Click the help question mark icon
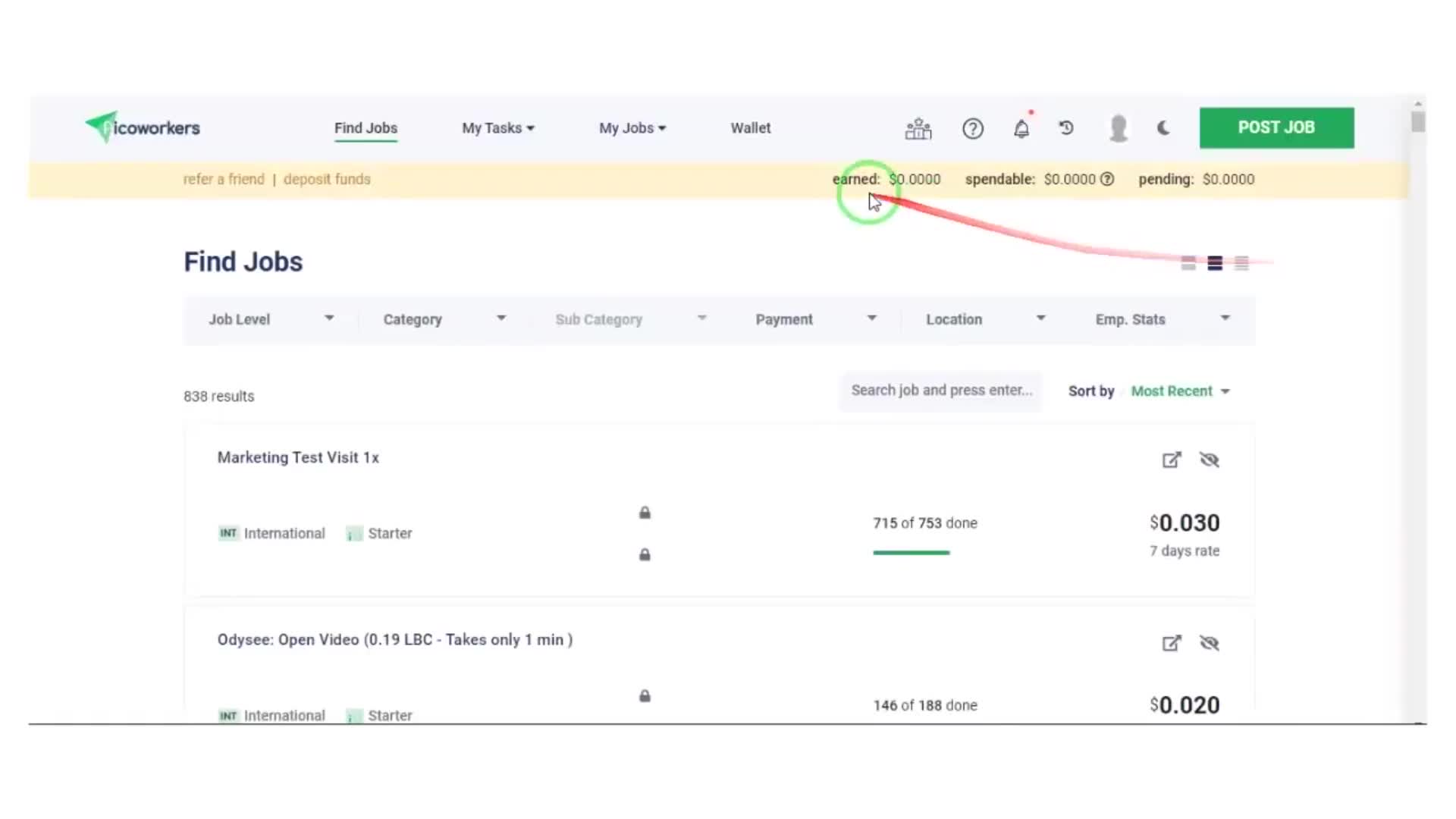1456x819 pixels. 972,129
